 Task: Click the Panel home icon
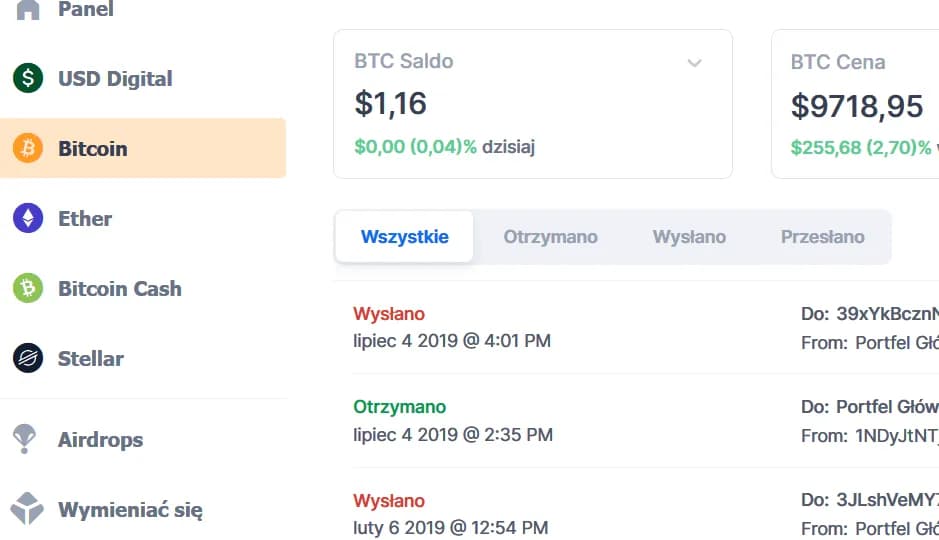[x=28, y=9]
